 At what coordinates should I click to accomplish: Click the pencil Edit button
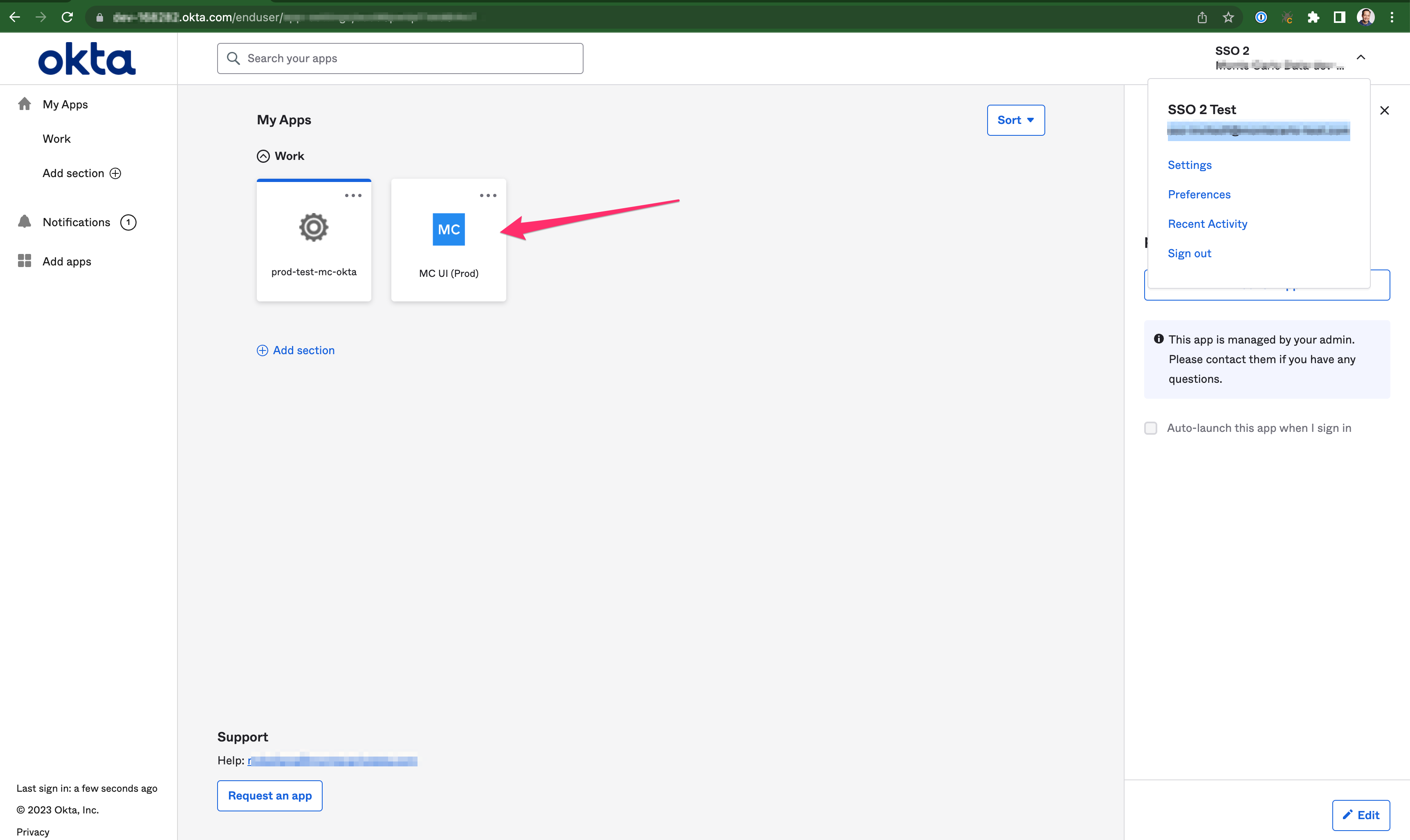(x=1361, y=815)
